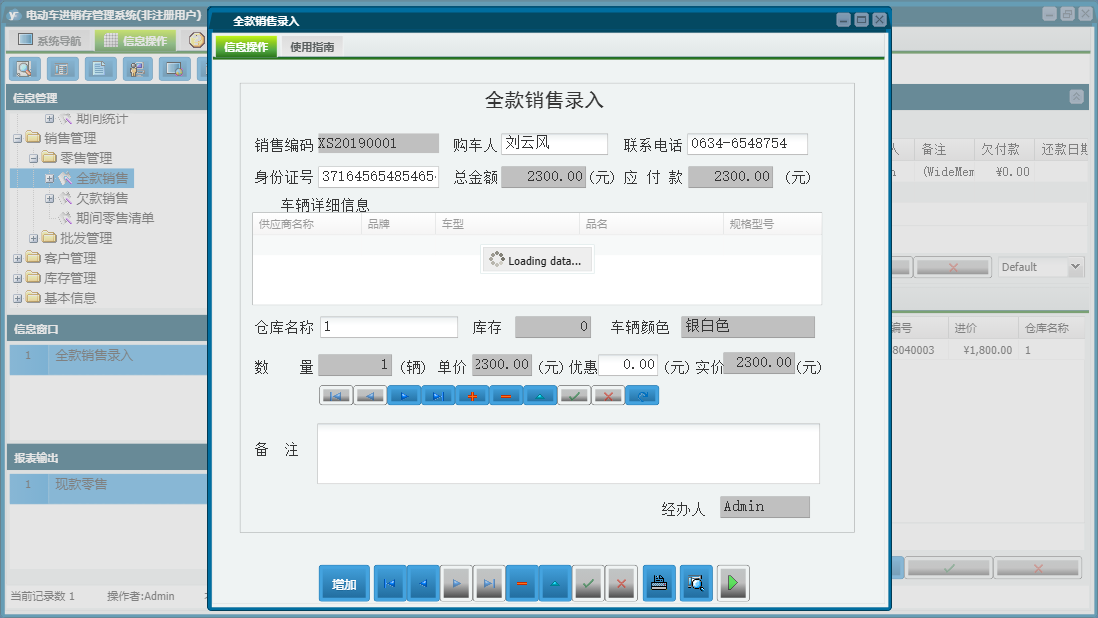Switch to the 信息操作 tab in dialog
The width and height of the screenshot is (1098, 618).
click(x=246, y=47)
